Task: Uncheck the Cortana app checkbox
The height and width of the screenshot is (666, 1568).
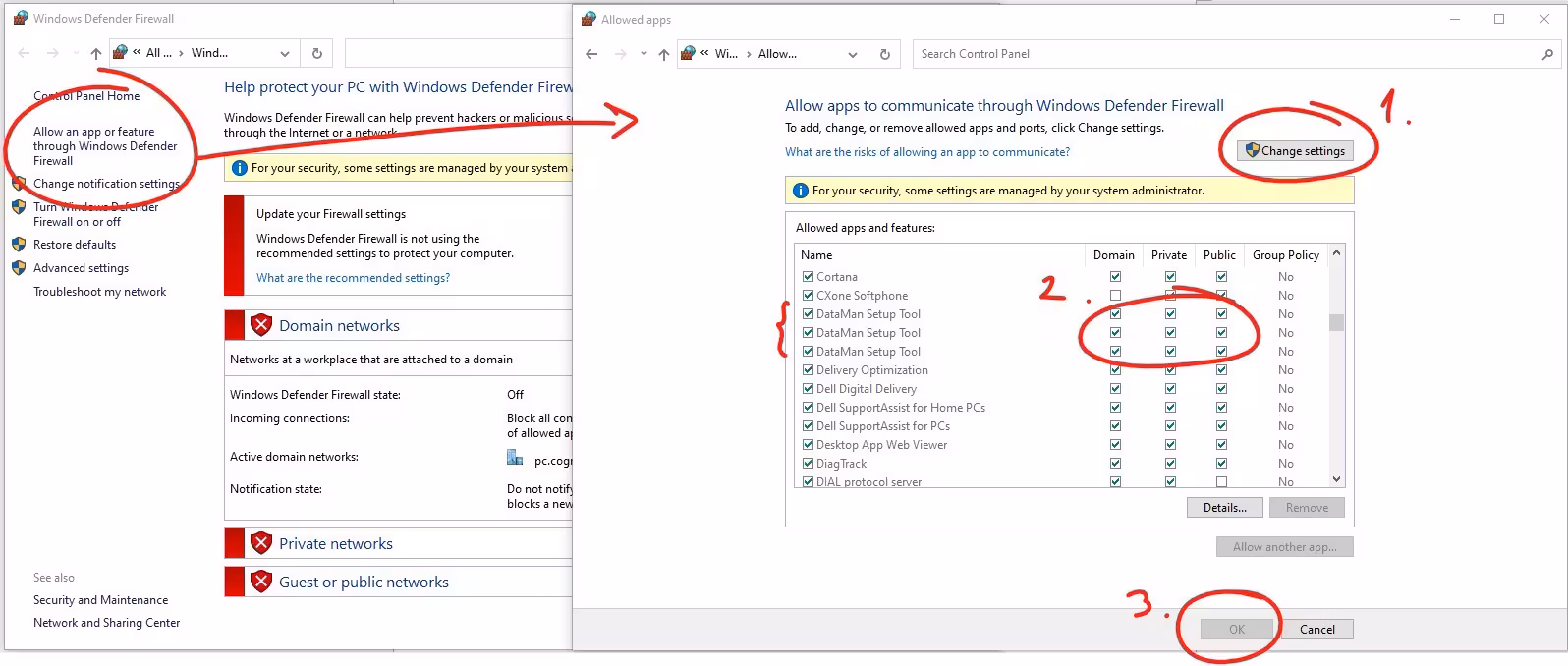Action: tap(808, 277)
